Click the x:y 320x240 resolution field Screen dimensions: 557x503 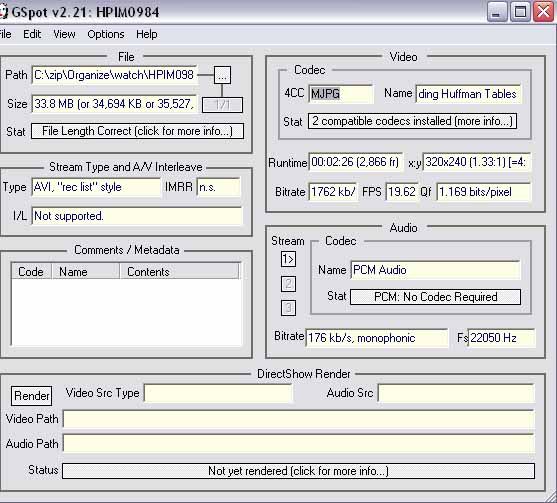(x=477, y=162)
